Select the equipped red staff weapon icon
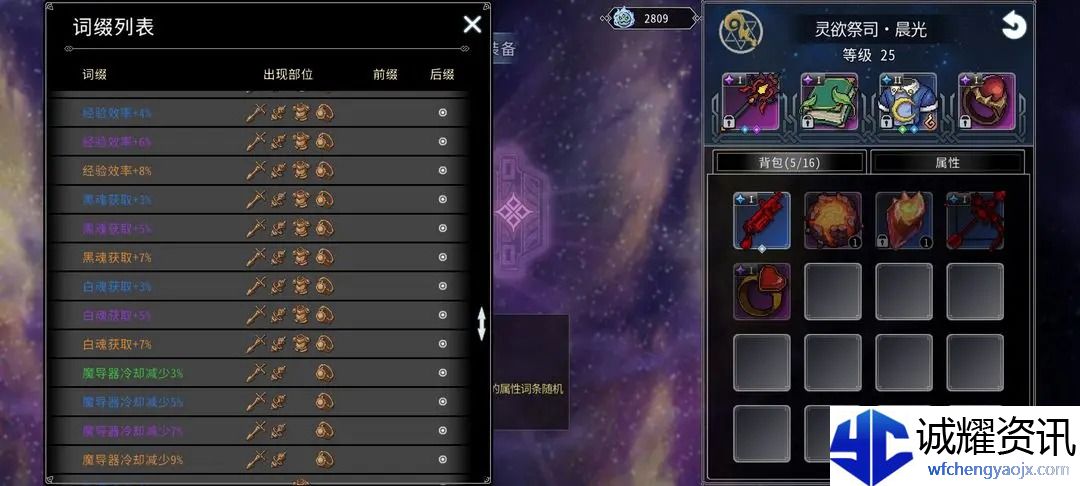Image resolution: width=1080 pixels, height=486 pixels. (x=750, y=102)
